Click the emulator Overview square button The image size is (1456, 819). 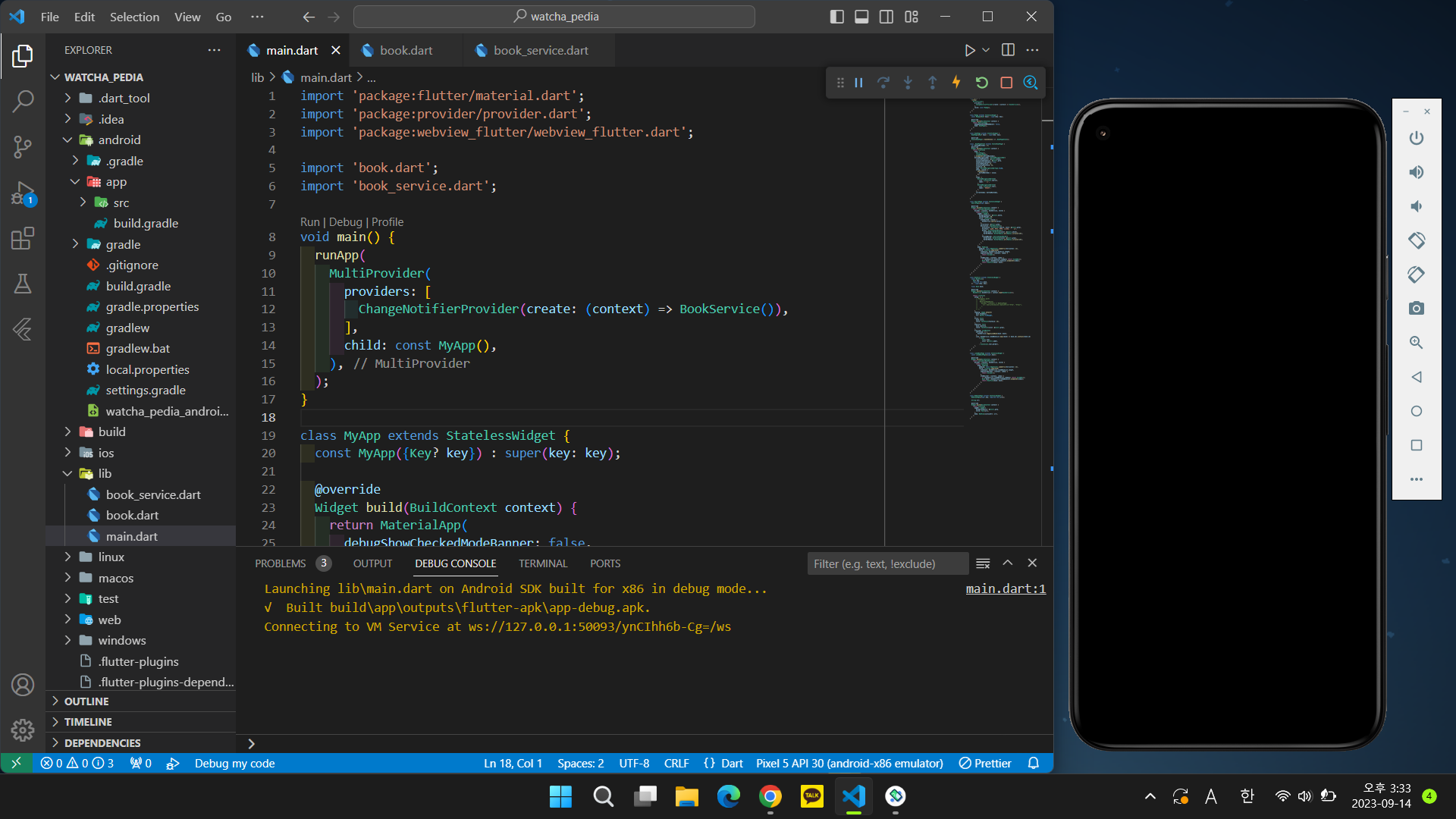point(1417,445)
